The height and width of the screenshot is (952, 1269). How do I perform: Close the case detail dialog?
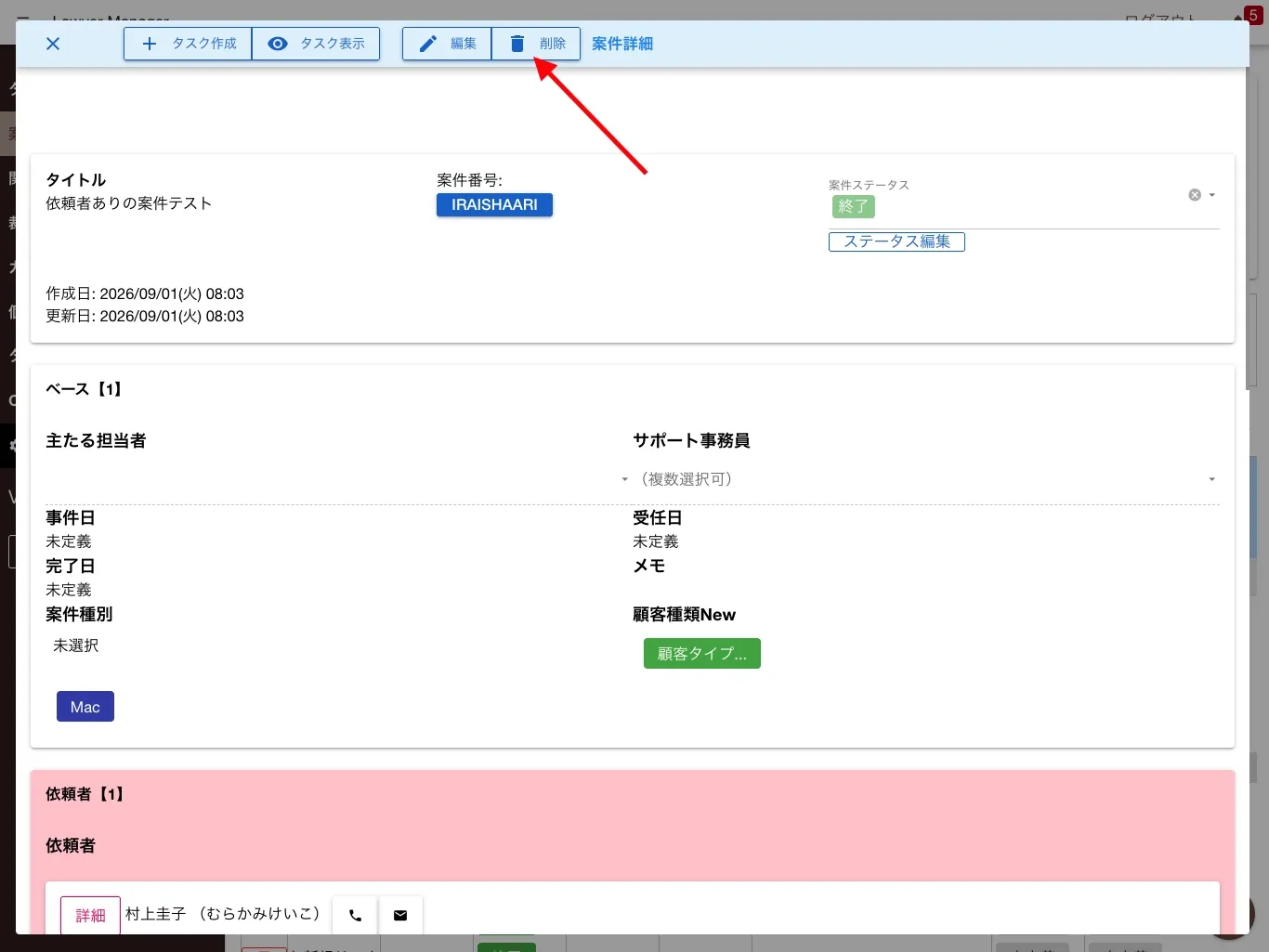click(53, 44)
